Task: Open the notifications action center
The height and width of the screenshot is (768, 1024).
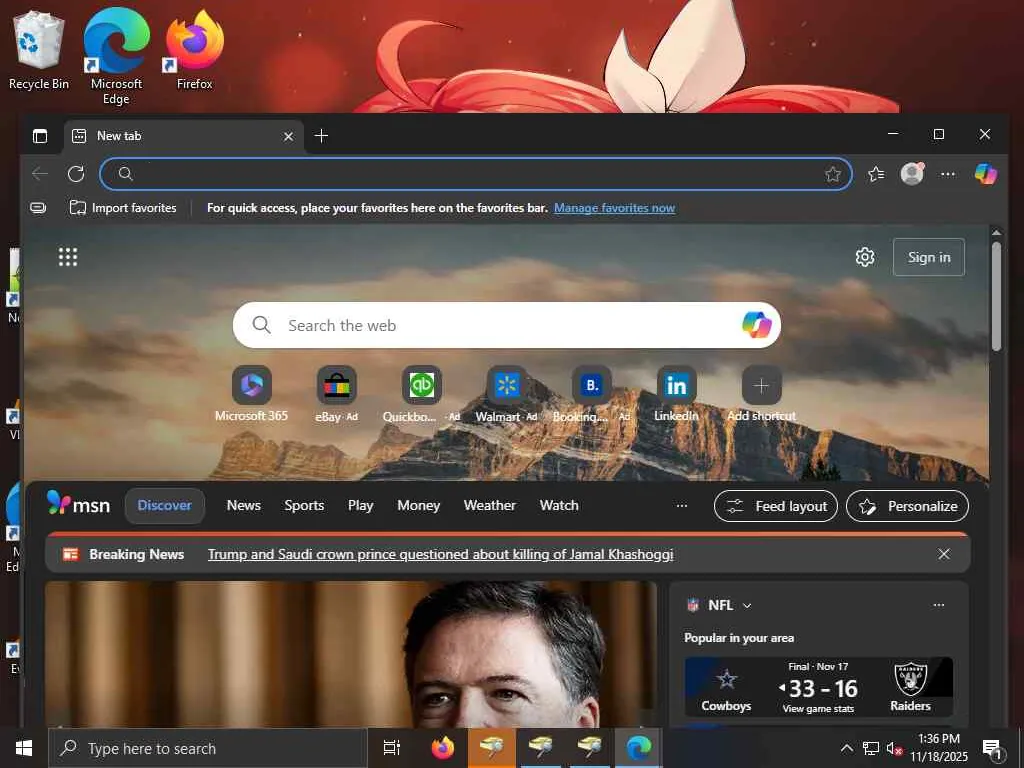Action: click(x=992, y=750)
